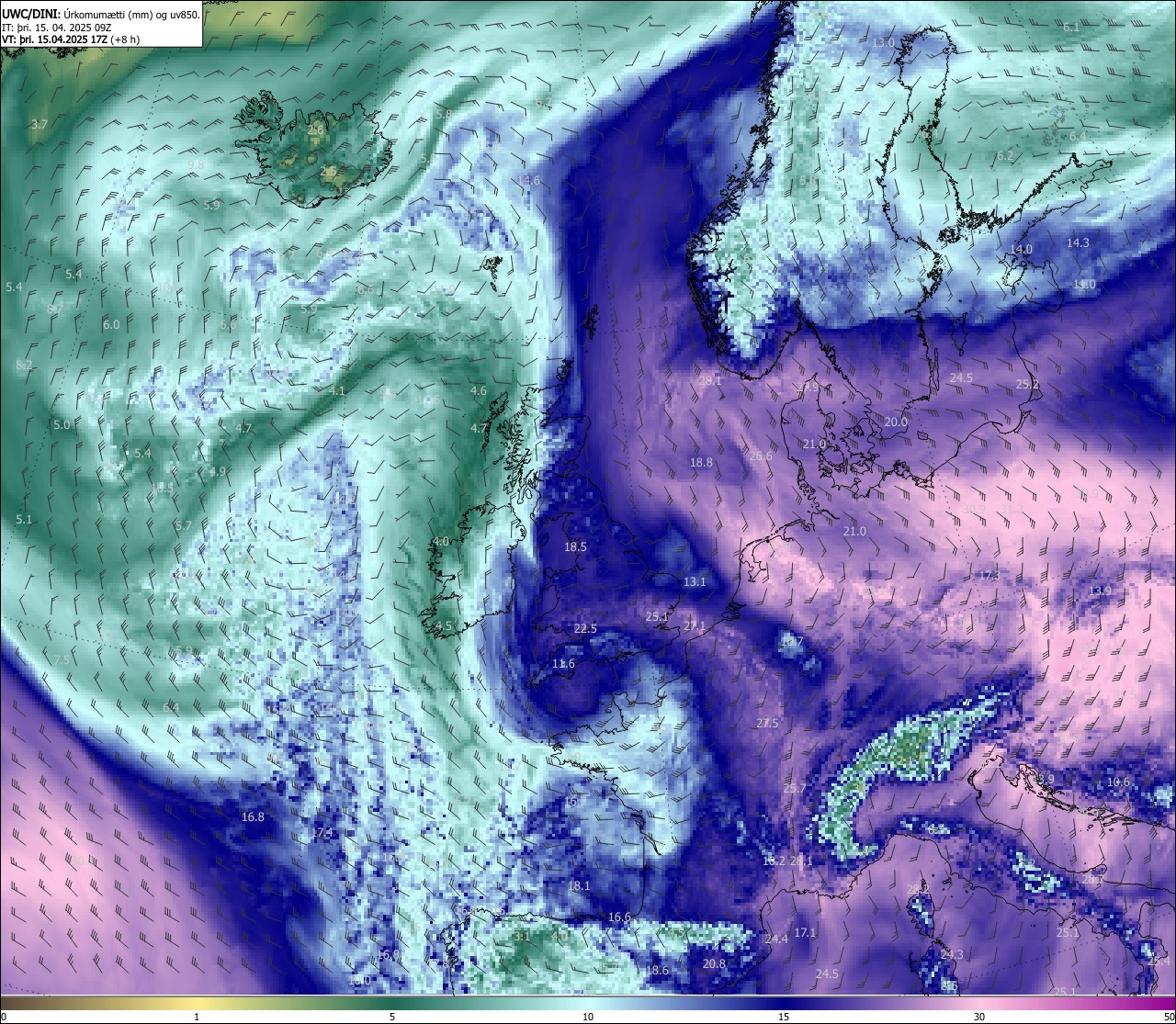Click the '22.5' value on the map
Screen dimensions: 1176x1024
coord(585,629)
